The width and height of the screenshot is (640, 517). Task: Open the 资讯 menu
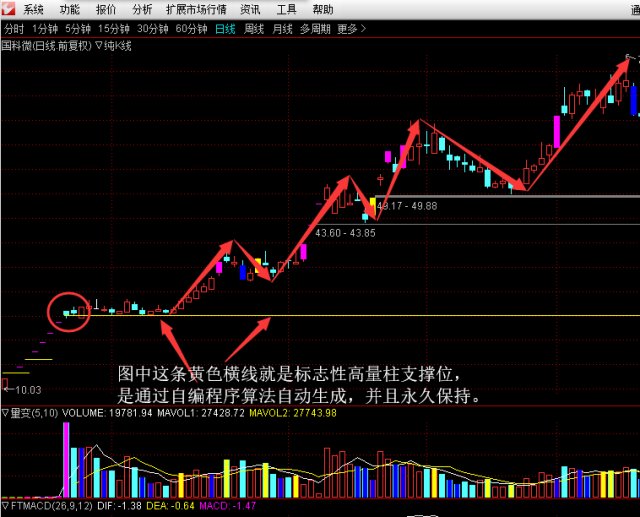[x=250, y=9]
